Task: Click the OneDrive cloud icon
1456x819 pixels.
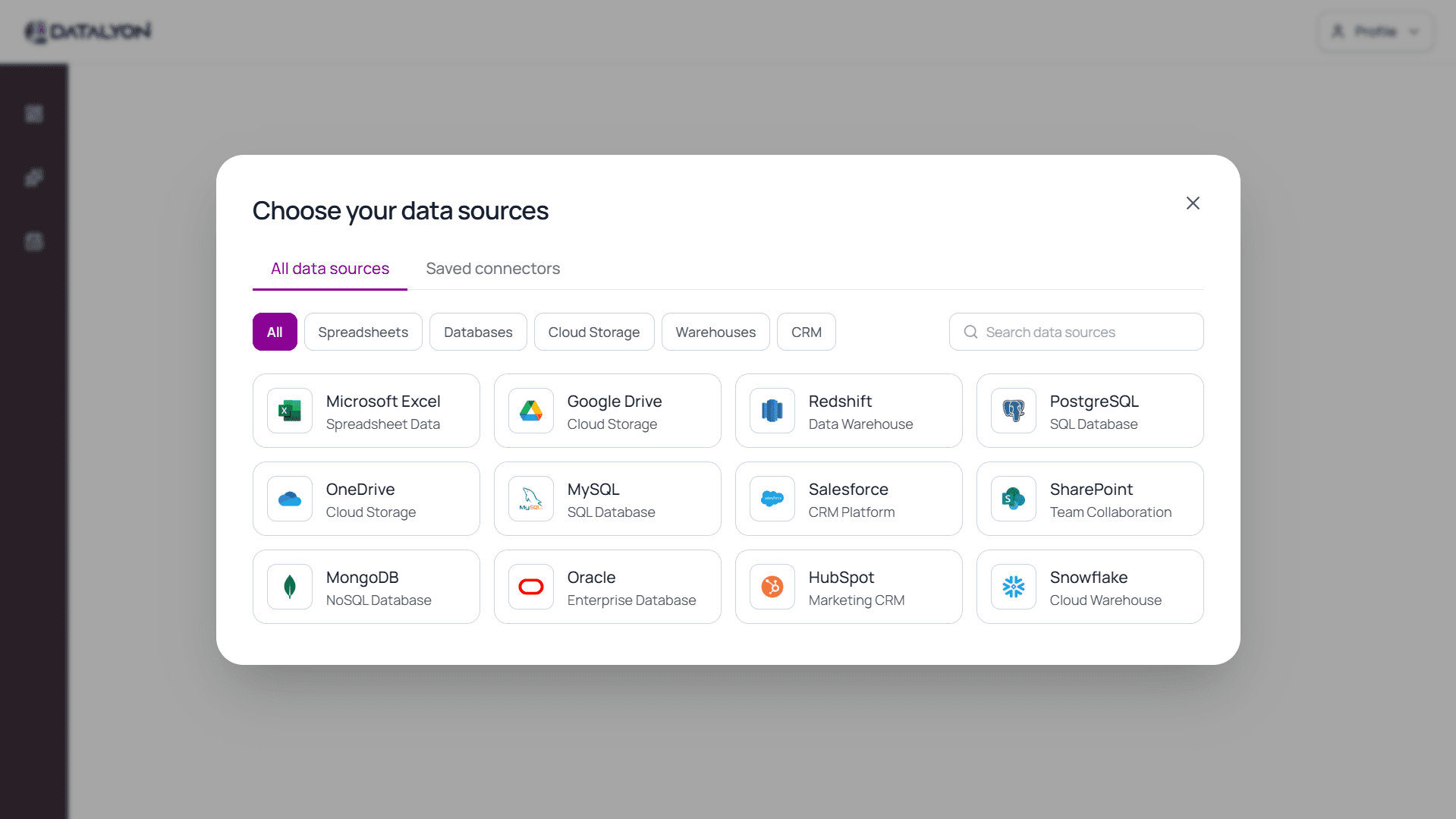Action: [x=290, y=499]
